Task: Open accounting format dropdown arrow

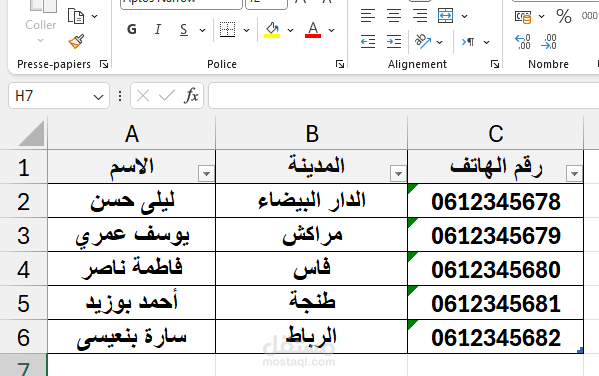Action: tap(541, 16)
